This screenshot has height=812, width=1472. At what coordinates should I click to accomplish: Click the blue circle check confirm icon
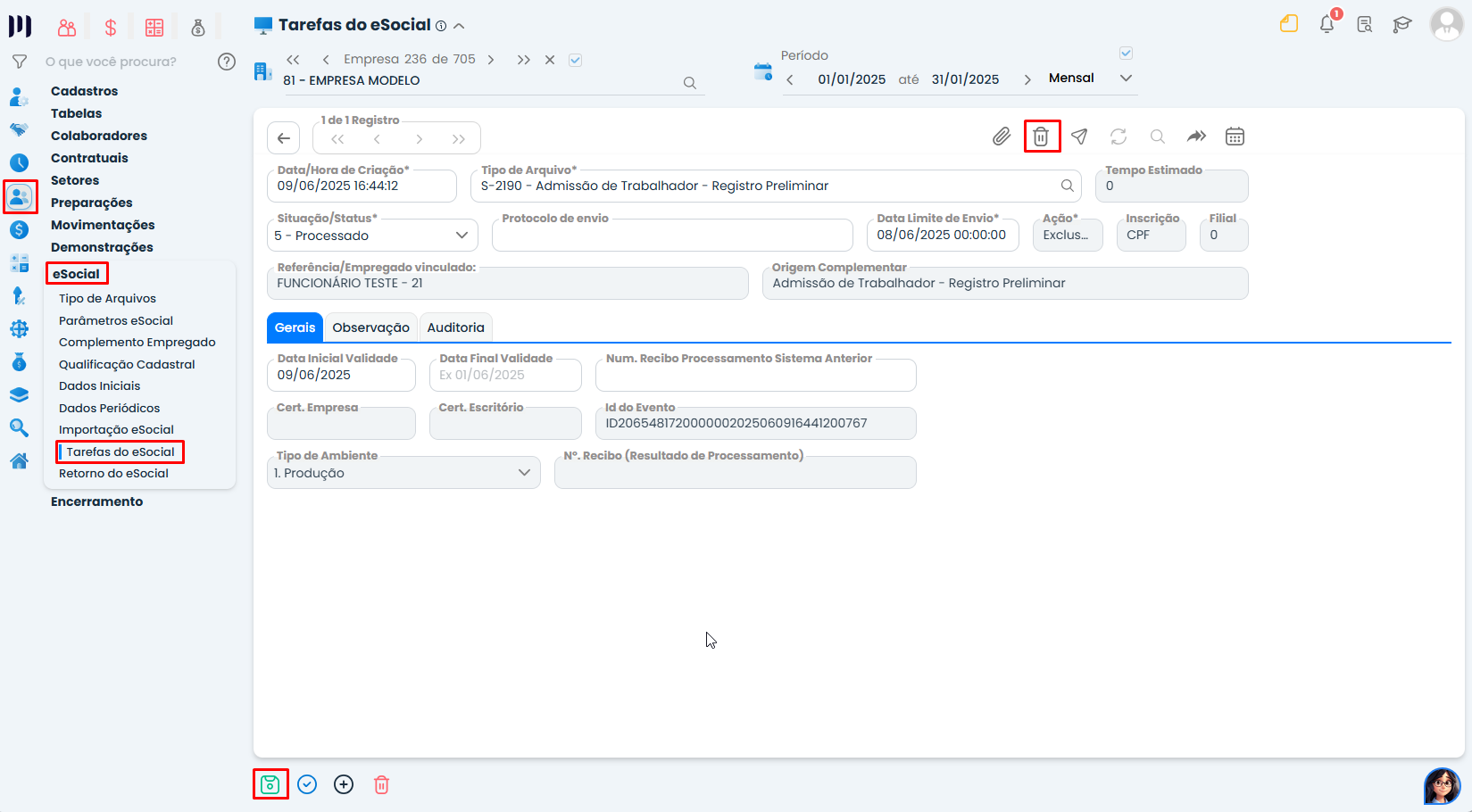tap(307, 784)
